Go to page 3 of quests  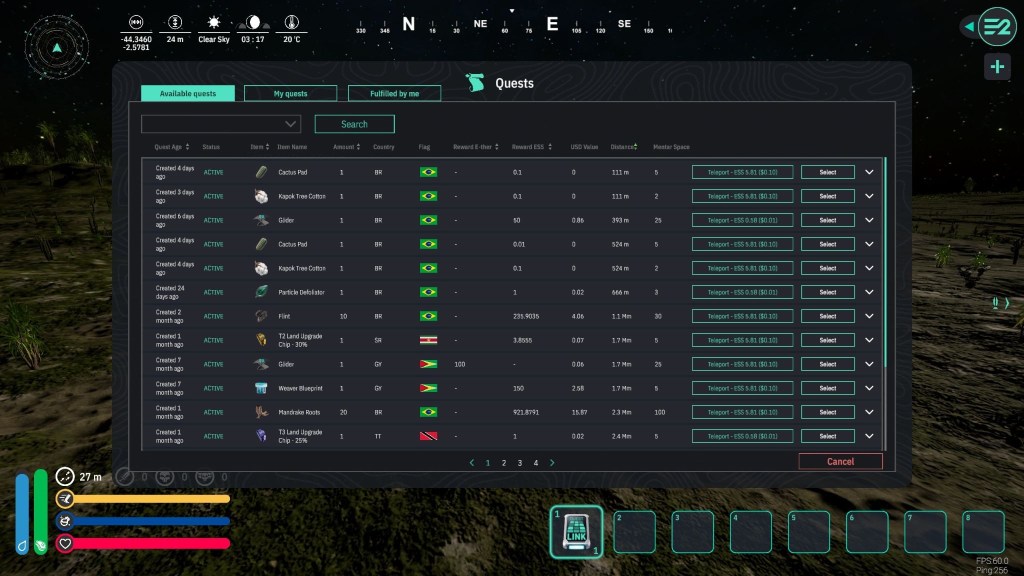tap(519, 463)
